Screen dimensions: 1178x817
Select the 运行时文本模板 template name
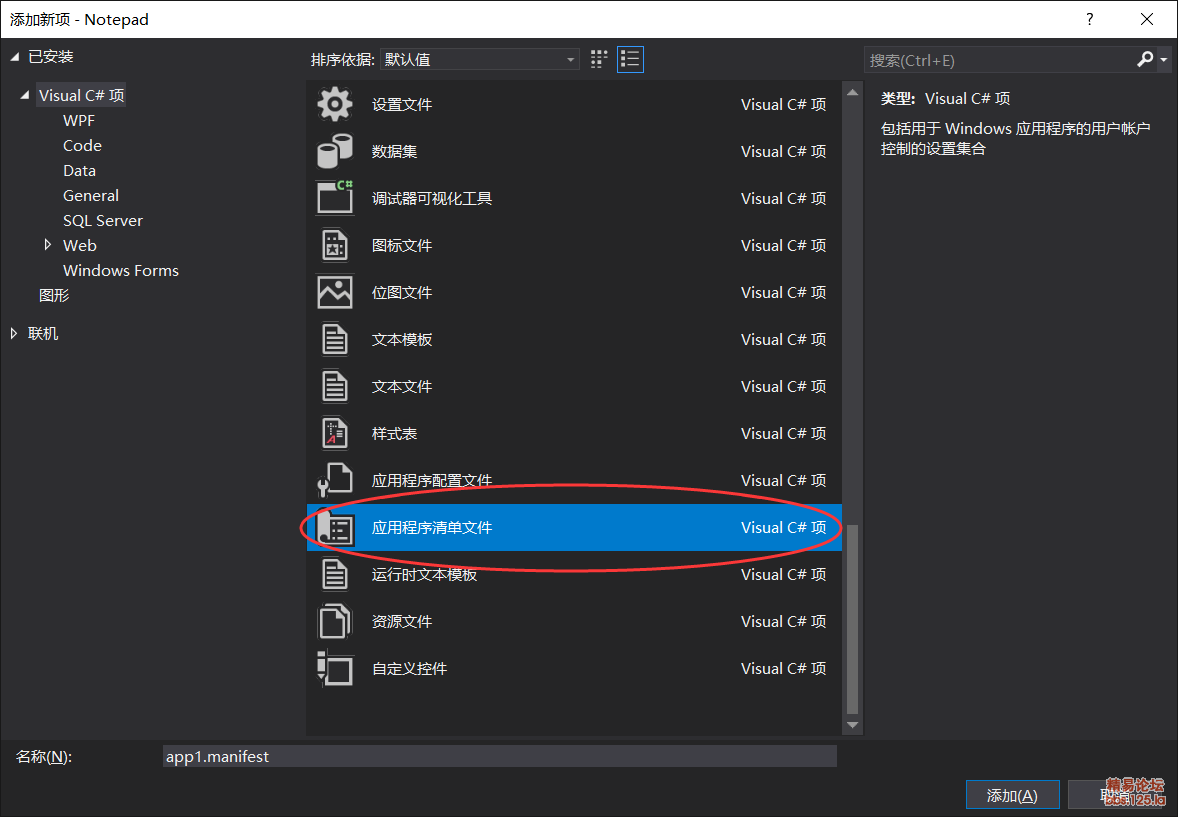pos(424,574)
